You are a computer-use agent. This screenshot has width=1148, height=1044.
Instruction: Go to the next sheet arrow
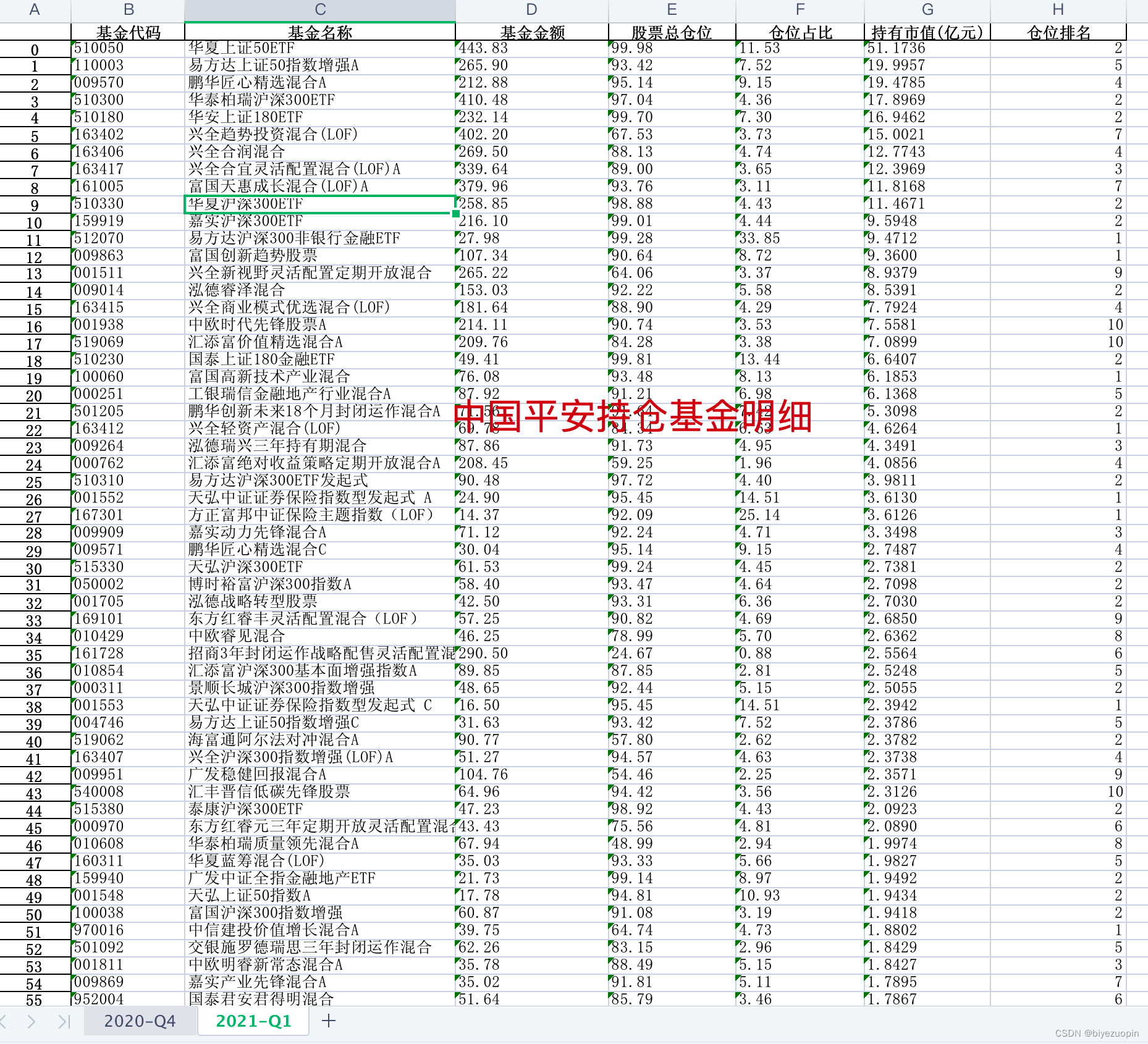click(x=32, y=1022)
